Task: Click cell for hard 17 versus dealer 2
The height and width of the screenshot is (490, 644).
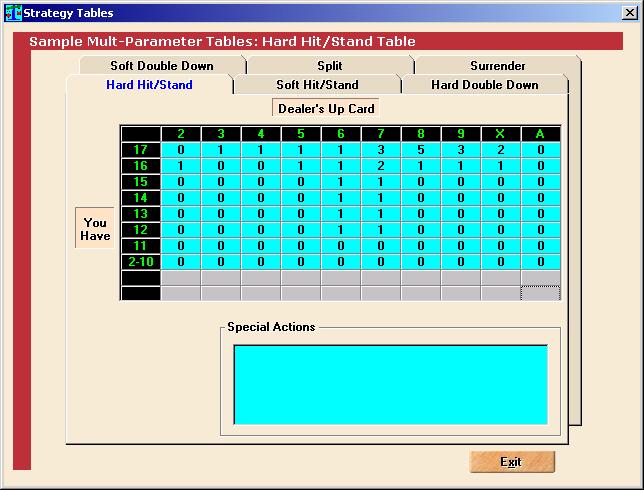Action: (180, 150)
